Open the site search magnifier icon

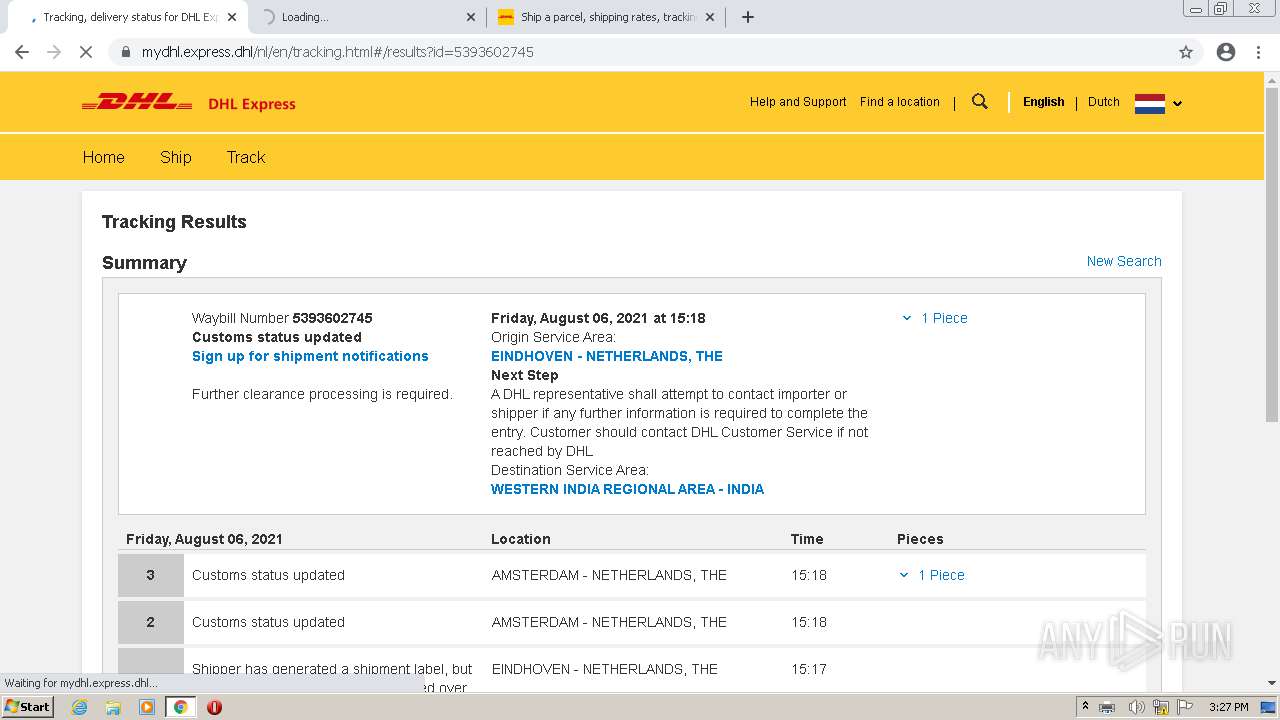tap(980, 102)
